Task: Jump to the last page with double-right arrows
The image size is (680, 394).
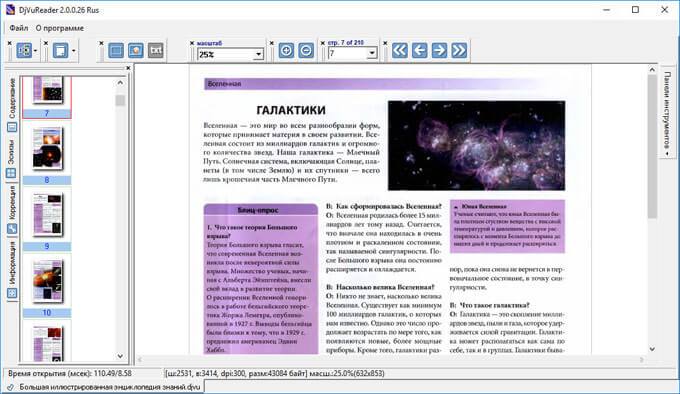Action: click(459, 51)
